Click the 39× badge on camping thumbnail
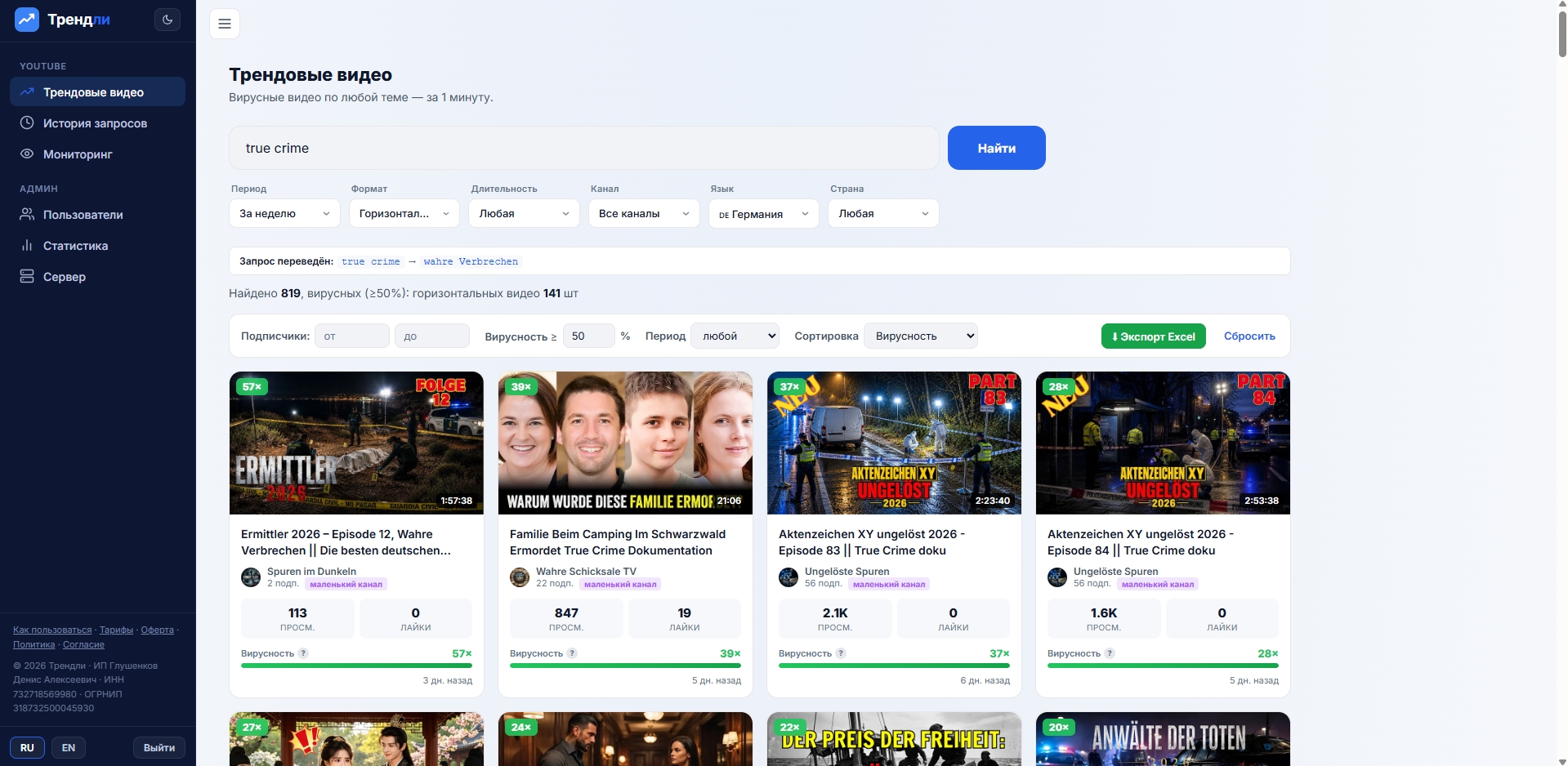This screenshot has width=1568, height=766. point(520,386)
